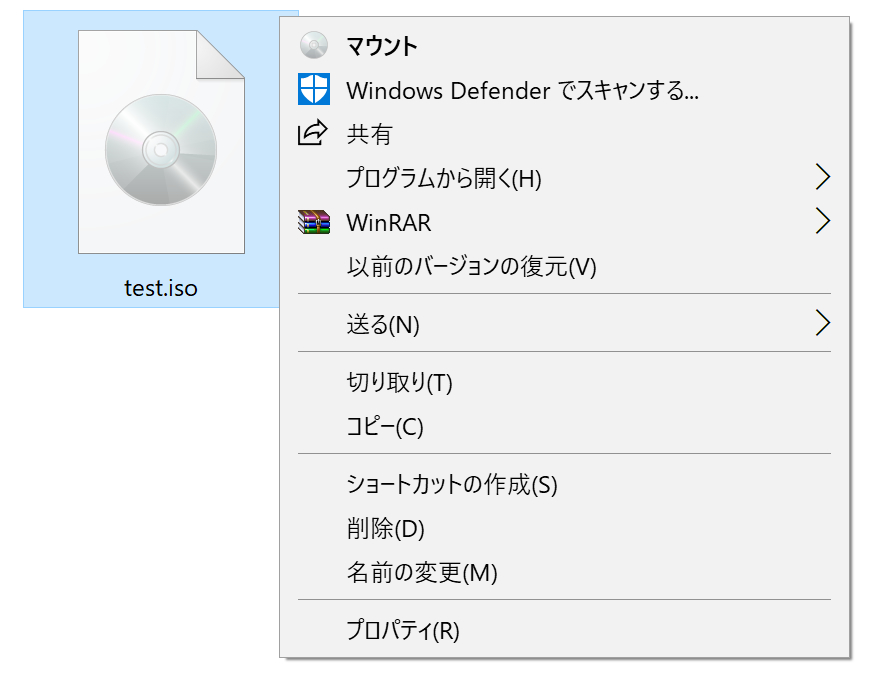This screenshot has width=874, height=675.
Task: Click the share arrow icon next to 共有
Action: coord(314,134)
